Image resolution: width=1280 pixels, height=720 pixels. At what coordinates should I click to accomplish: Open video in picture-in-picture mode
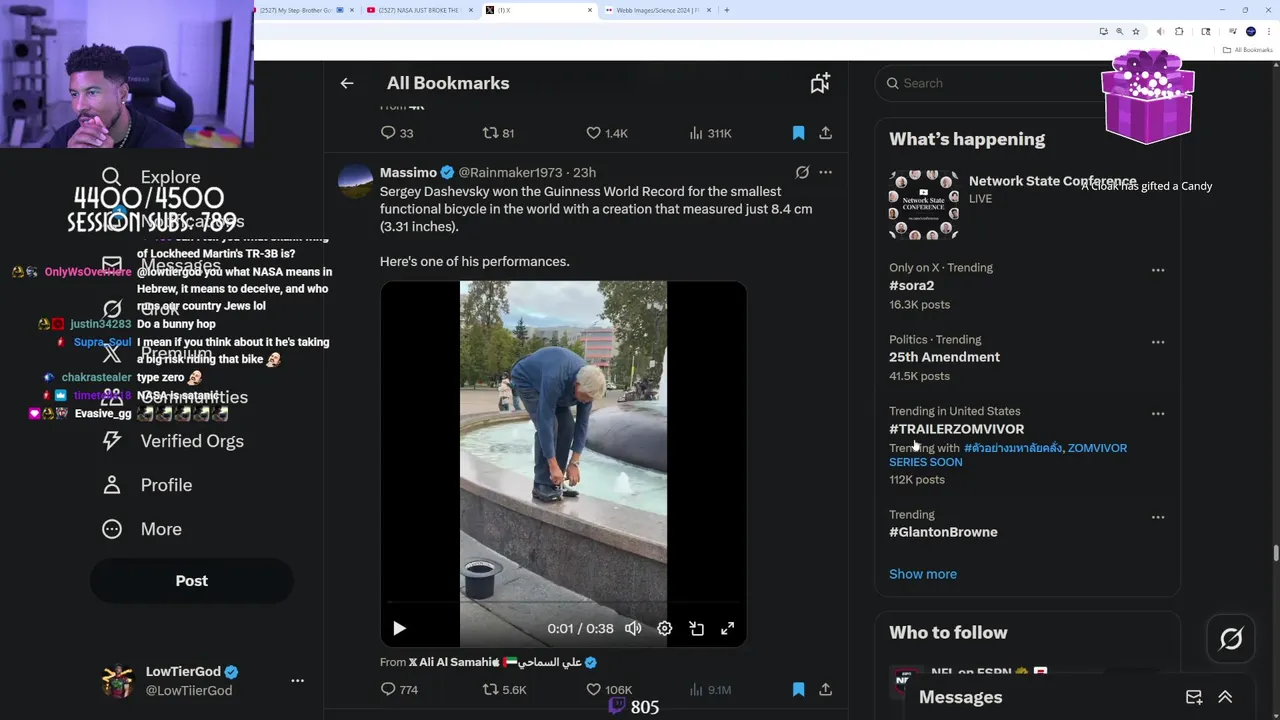(697, 628)
